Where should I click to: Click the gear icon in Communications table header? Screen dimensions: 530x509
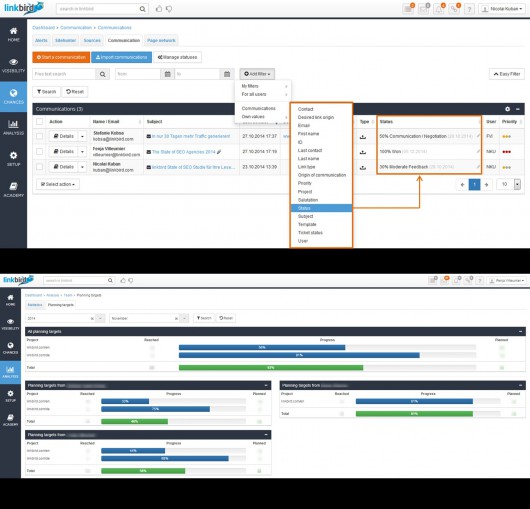click(507, 109)
